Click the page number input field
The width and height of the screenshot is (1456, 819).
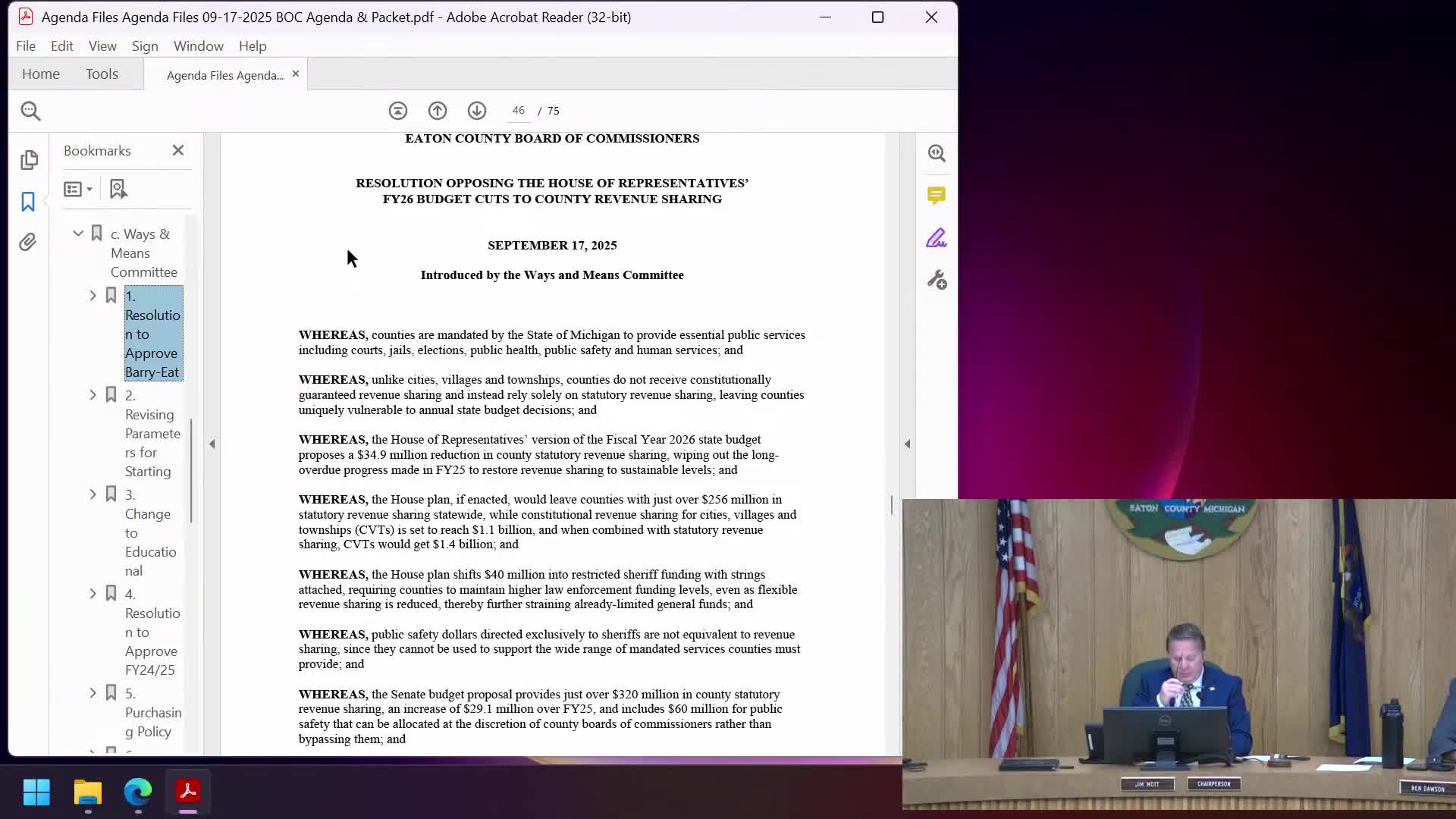(518, 111)
